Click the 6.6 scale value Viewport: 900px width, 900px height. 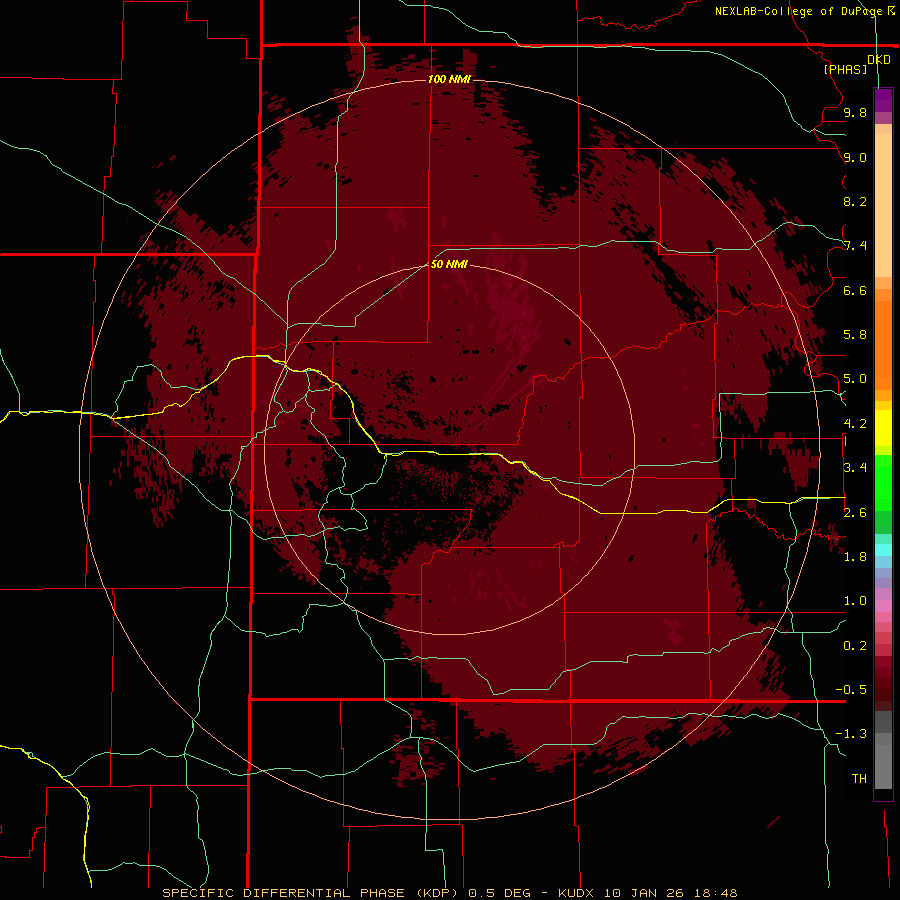(x=855, y=290)
